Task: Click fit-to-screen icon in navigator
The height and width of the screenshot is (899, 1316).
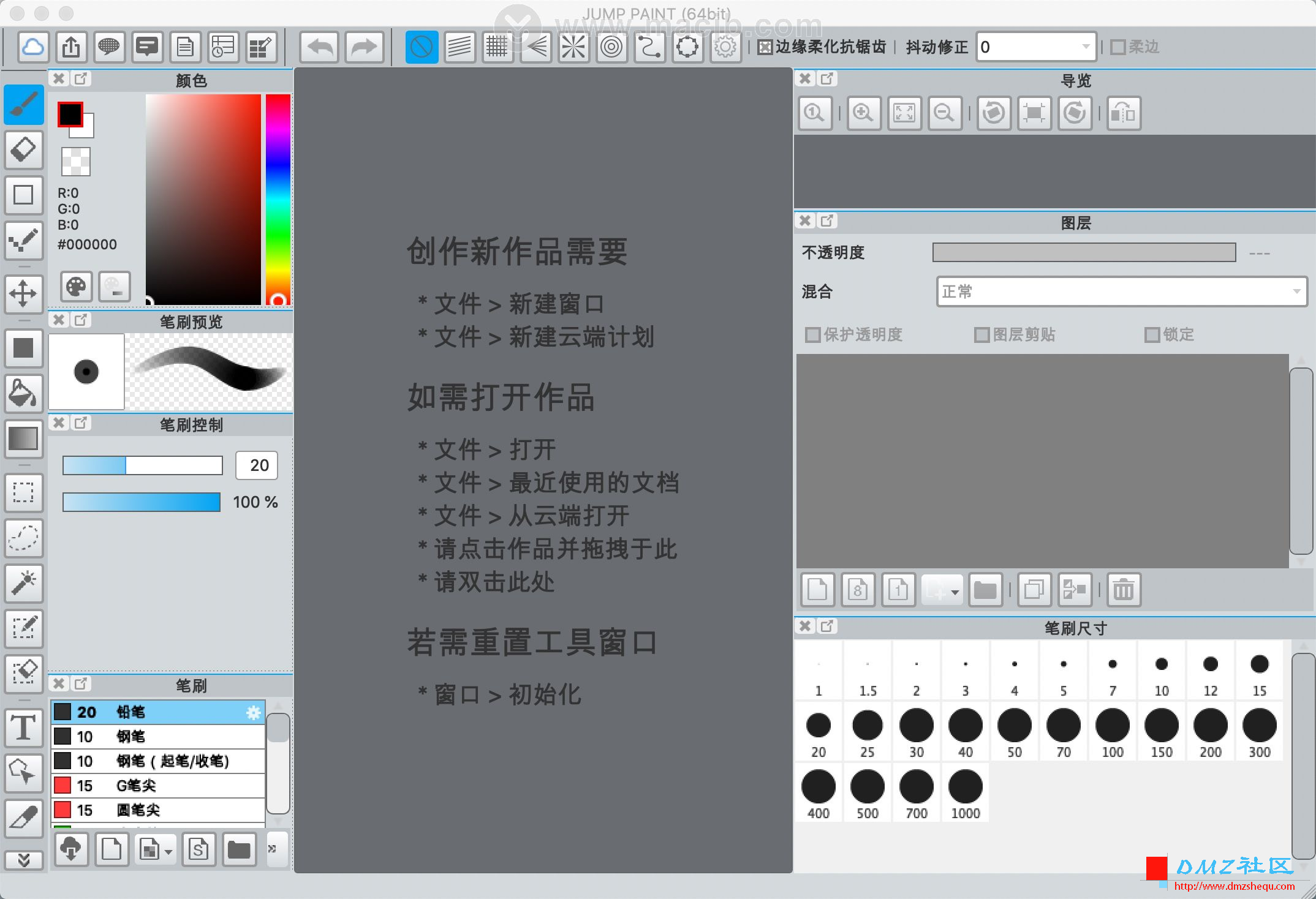Action: tap(904, 113)
